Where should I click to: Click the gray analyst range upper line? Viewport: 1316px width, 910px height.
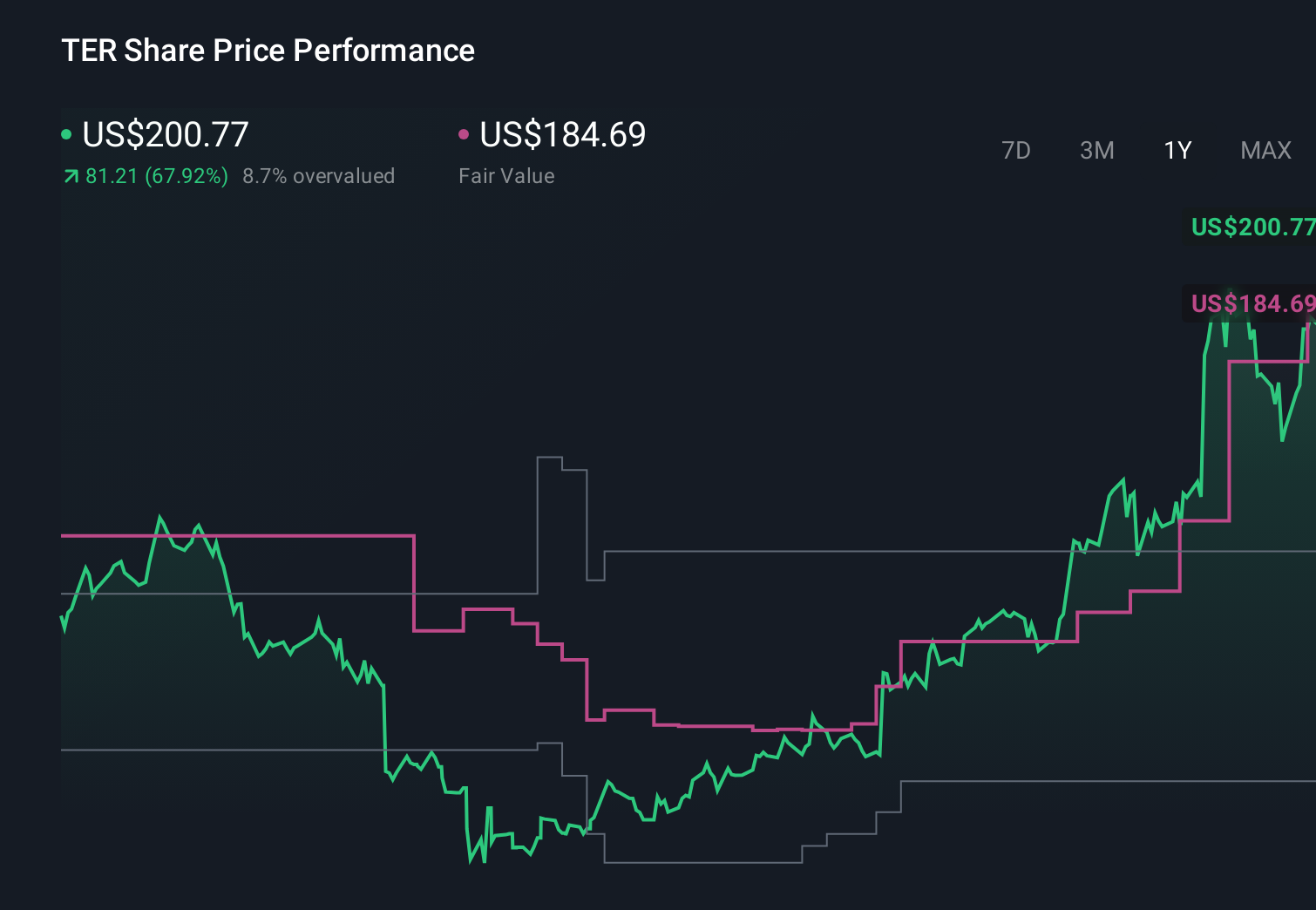click(x=784, y=551)
